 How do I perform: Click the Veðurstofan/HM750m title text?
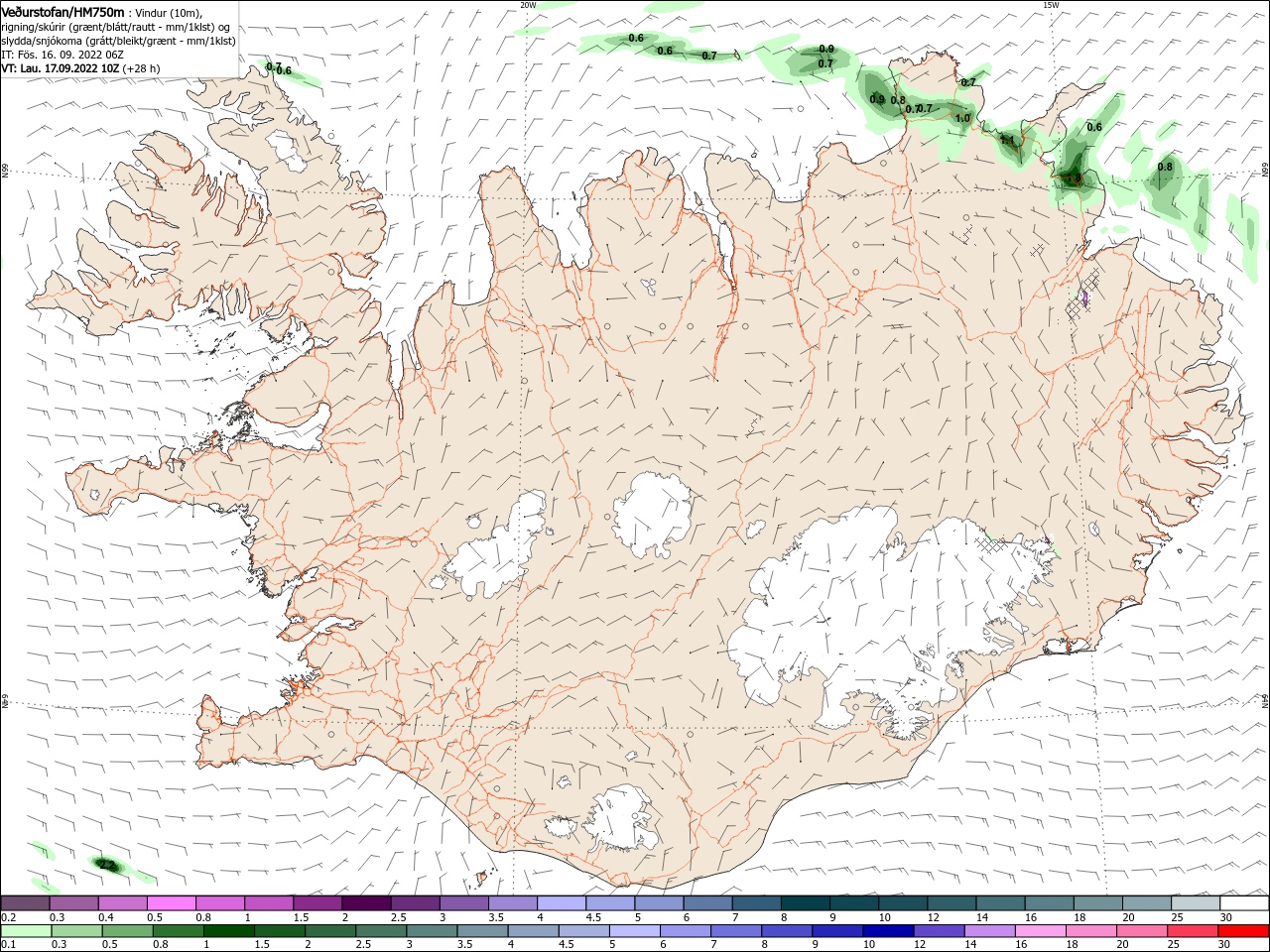(63, 11)
